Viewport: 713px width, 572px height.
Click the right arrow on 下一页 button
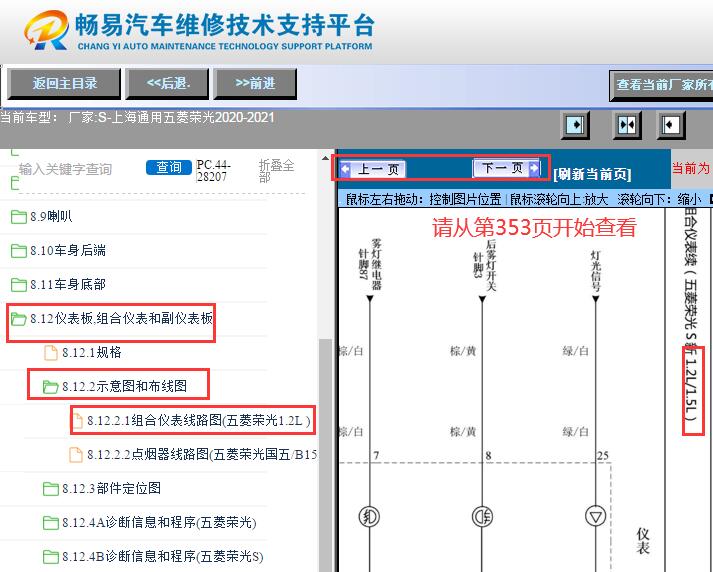[x=534, y=168]
